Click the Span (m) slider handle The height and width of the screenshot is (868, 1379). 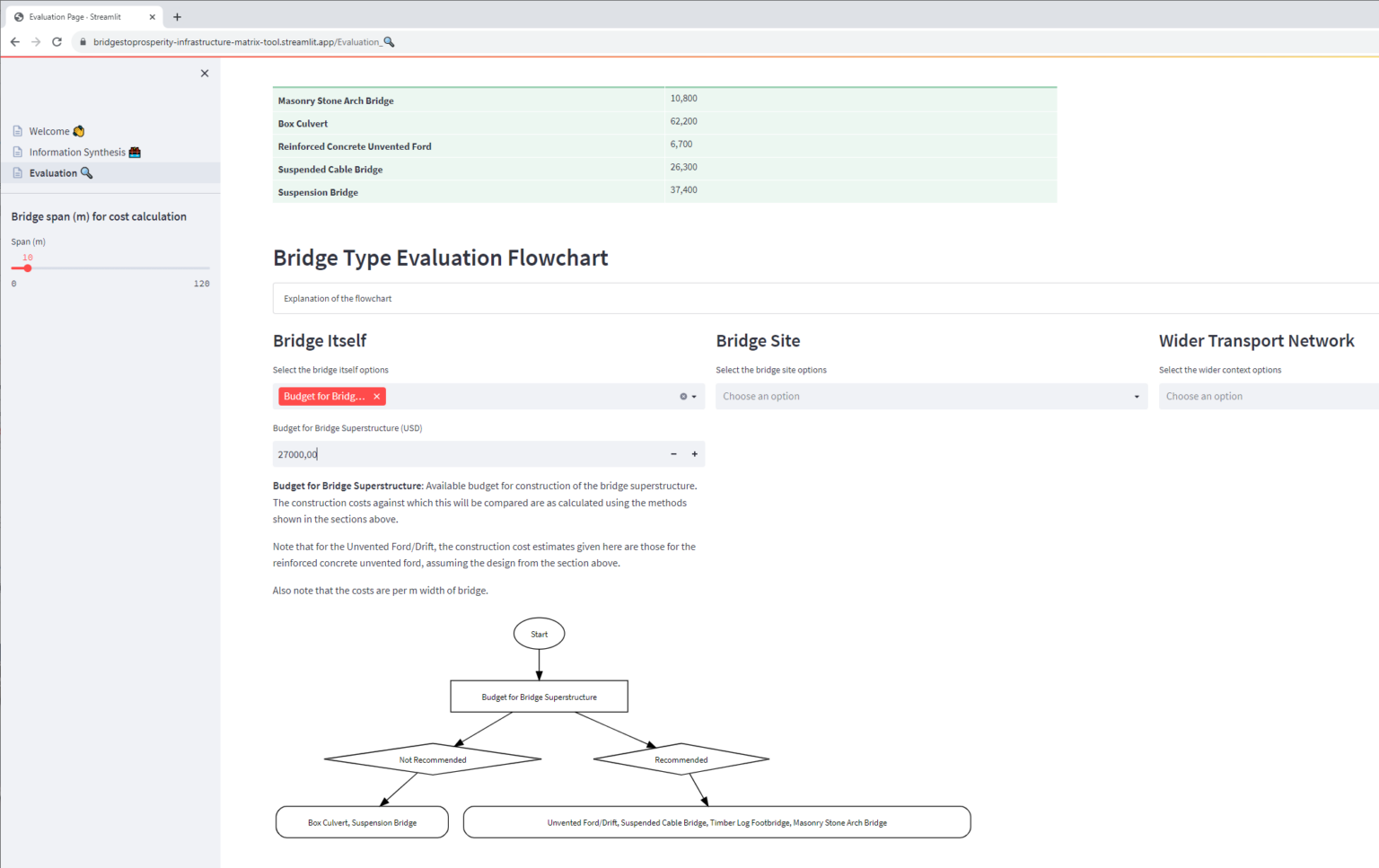pos(28,268)
